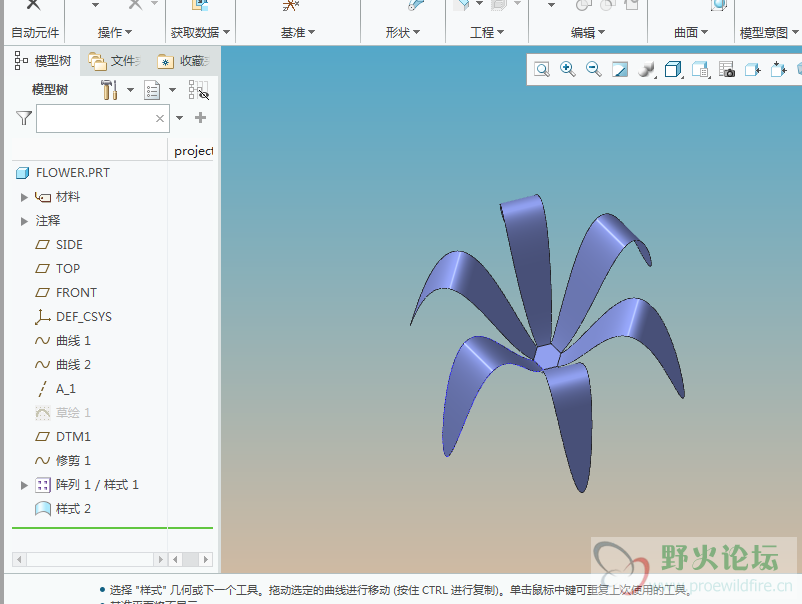Open the tree columns list icon

(152, 90)
